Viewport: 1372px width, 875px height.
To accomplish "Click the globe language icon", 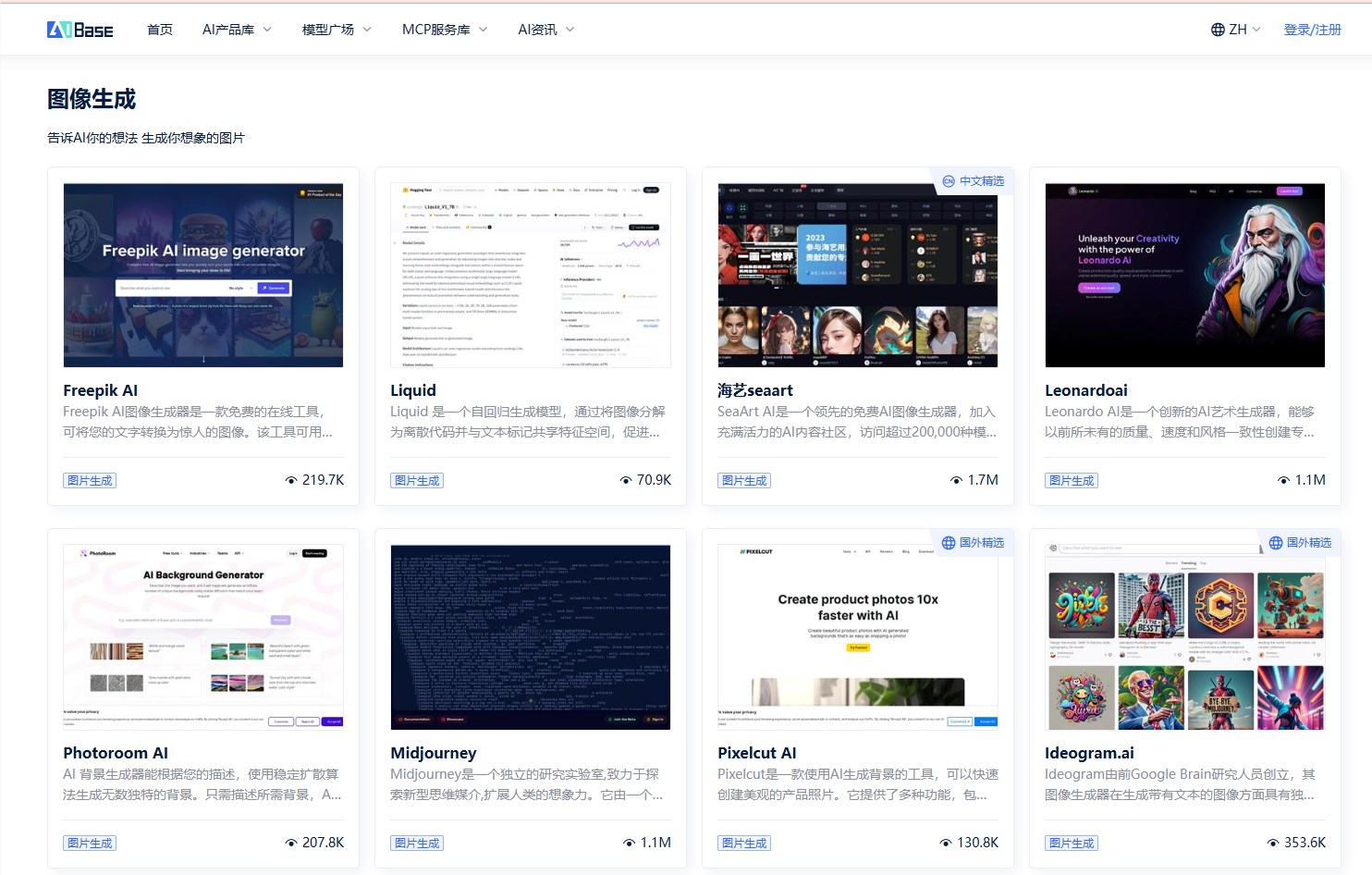I will click(x=1218, y=30).
